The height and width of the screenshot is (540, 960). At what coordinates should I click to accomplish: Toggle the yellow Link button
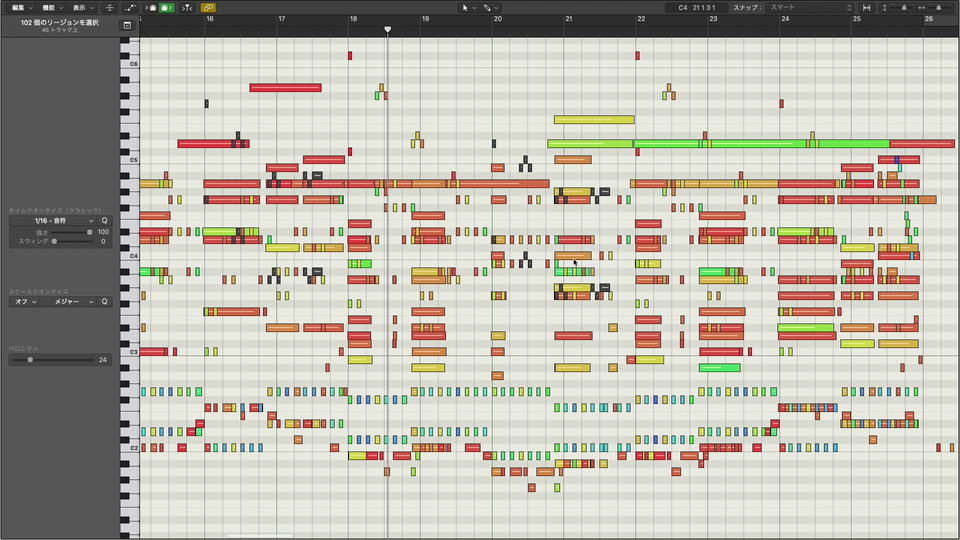click(208, 8)
